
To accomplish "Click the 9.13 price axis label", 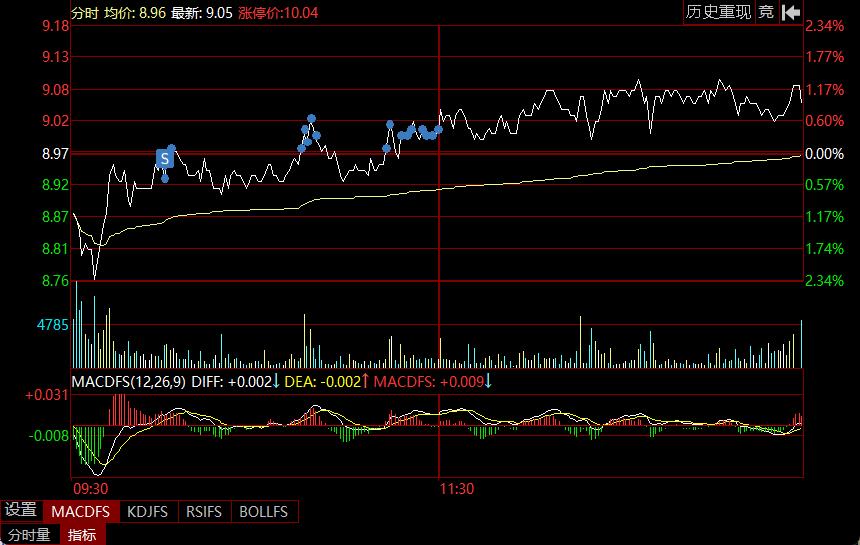I will pos(56,56).
